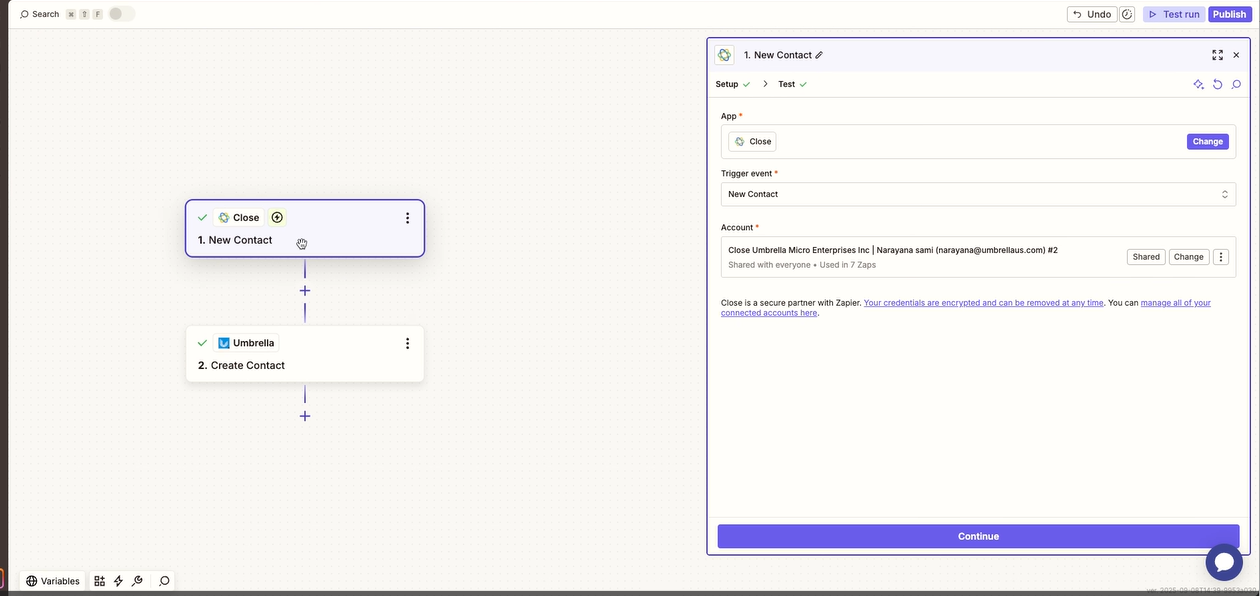Publish the Zap
The height and width of the screenshot is (596, 1260).
pyautogui.click(x=1229, y=14)
